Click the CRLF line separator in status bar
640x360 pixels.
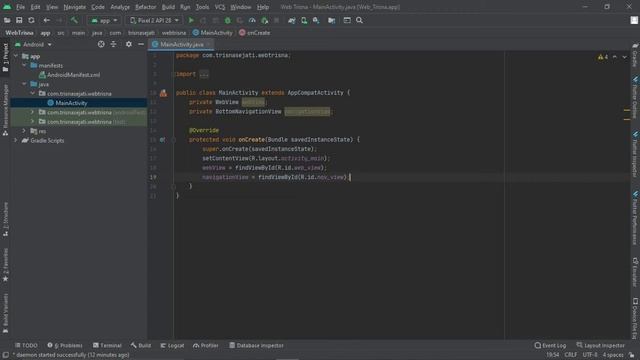point(571,355)
